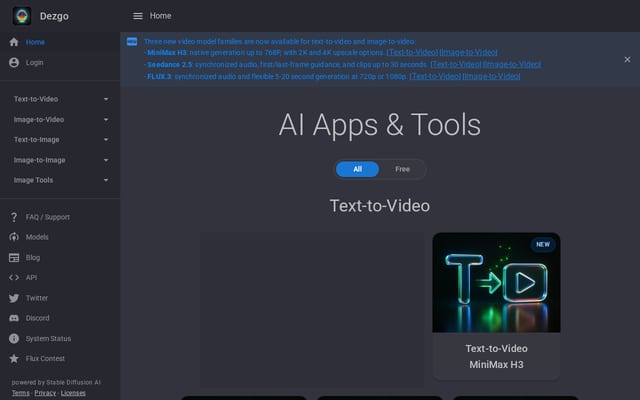Viewport: 640px width, 400px height.
Task: Click the Home title in top bar
Action: (x=160, y=16)
